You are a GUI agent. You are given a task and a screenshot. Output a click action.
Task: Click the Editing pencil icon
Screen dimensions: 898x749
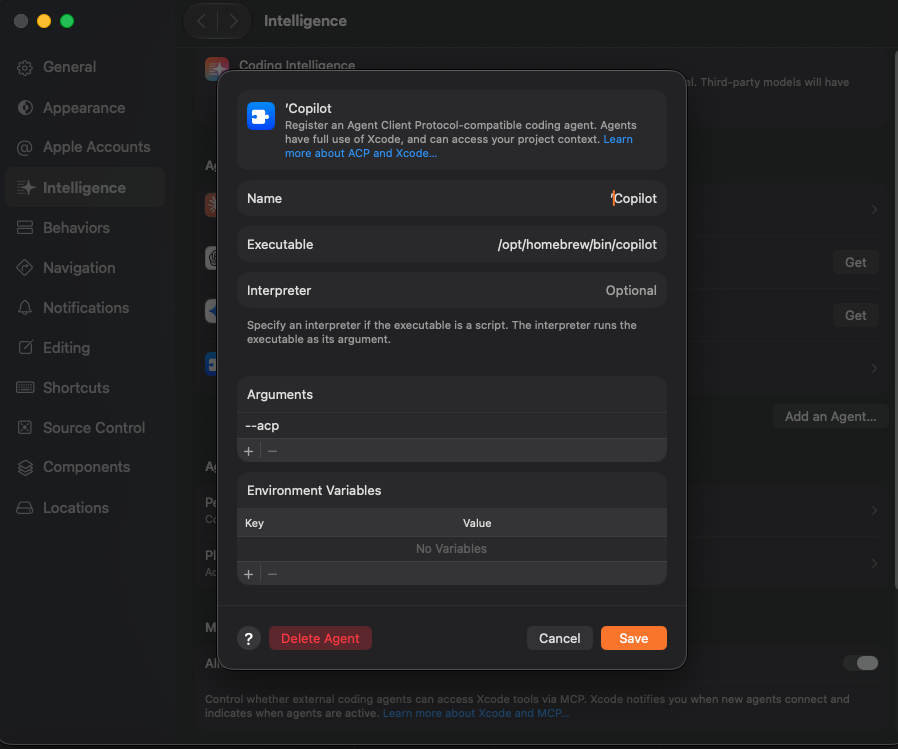pyautogui.click(x=25, y=347)
